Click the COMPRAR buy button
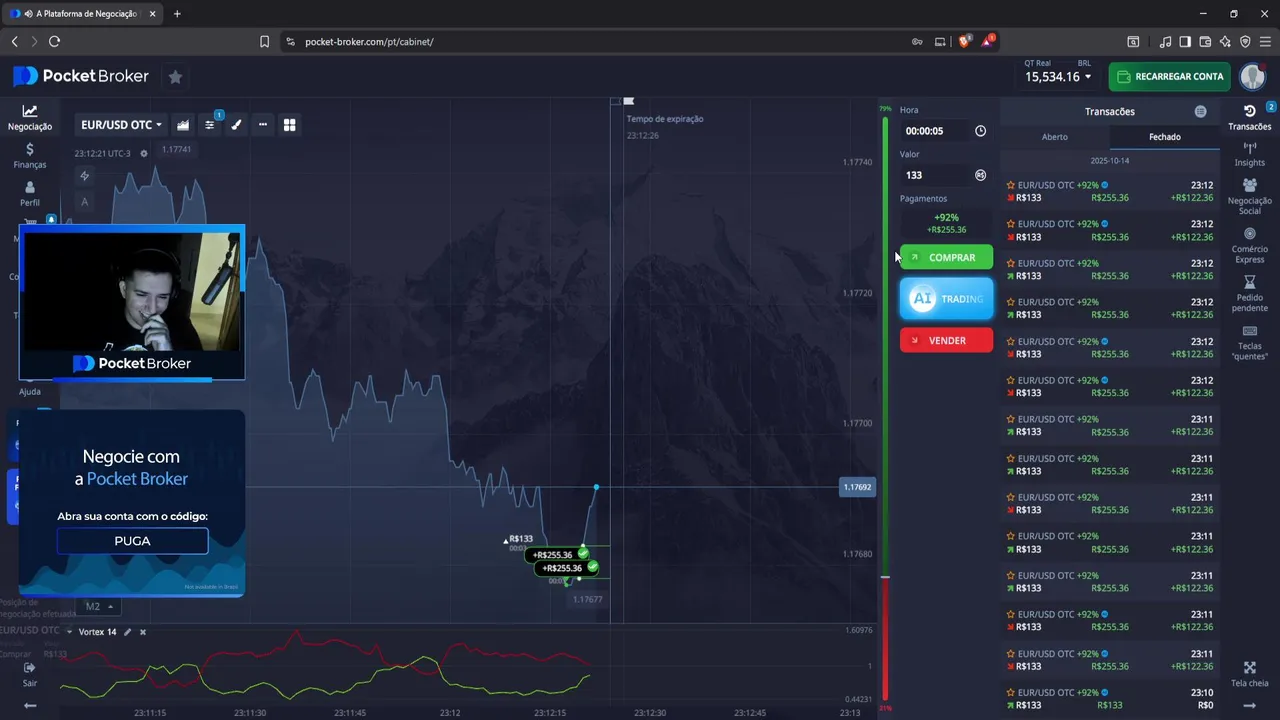Image resolution: width=1280 pixels, height=720 pixels. pos(946,257)
